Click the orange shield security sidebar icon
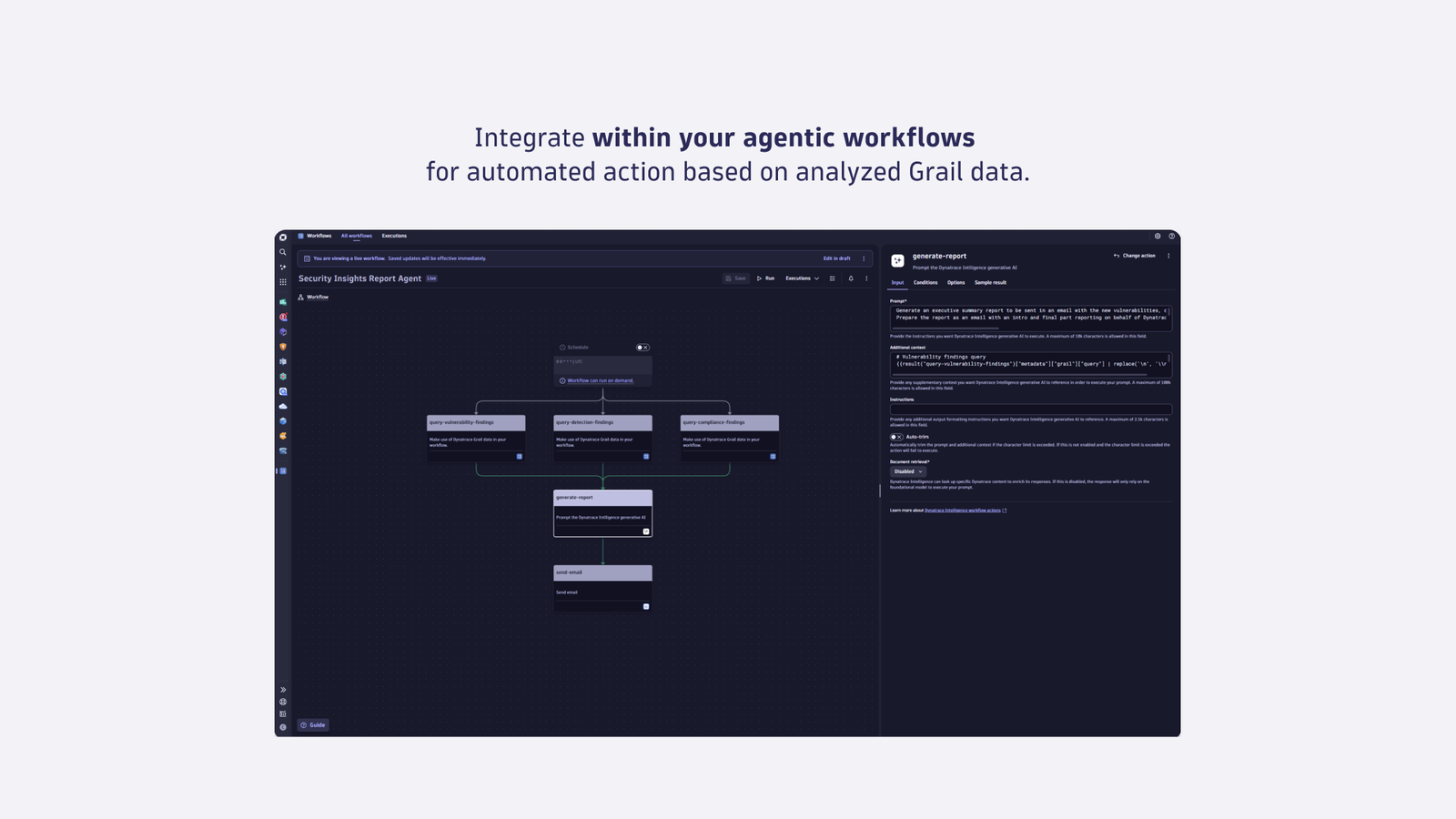 tap(283, 347)
